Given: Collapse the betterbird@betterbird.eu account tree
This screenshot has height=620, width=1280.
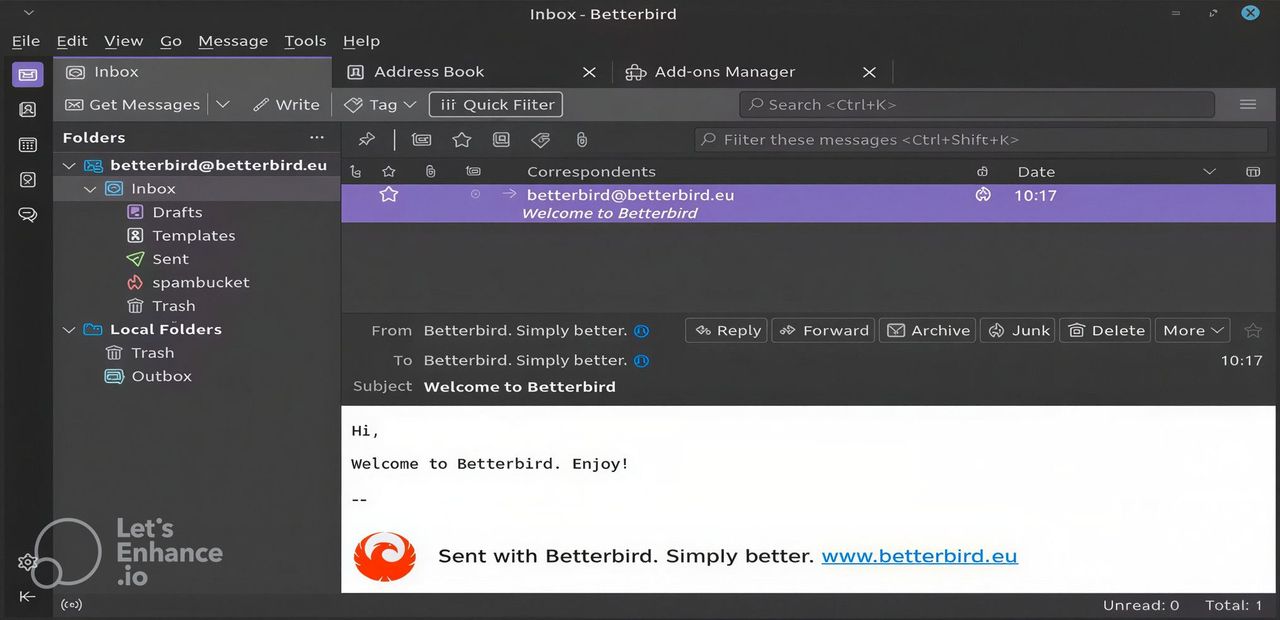Looking at the screenshot, I should 69,166.
